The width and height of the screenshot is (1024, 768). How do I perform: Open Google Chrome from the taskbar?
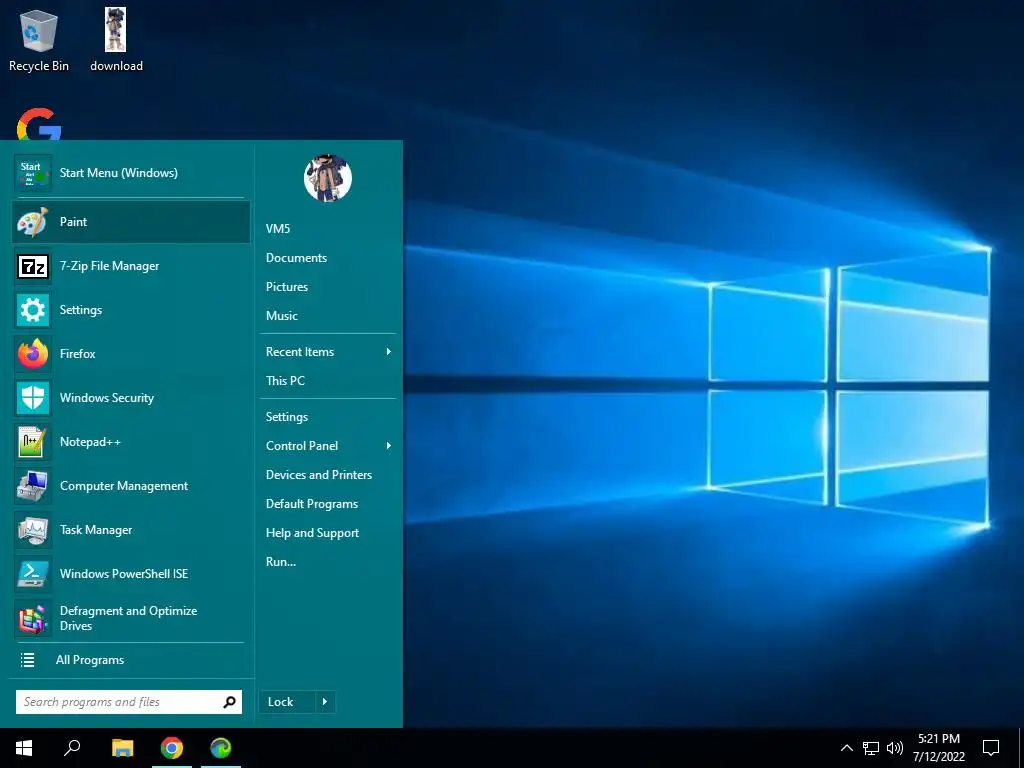tap(172, 748)
